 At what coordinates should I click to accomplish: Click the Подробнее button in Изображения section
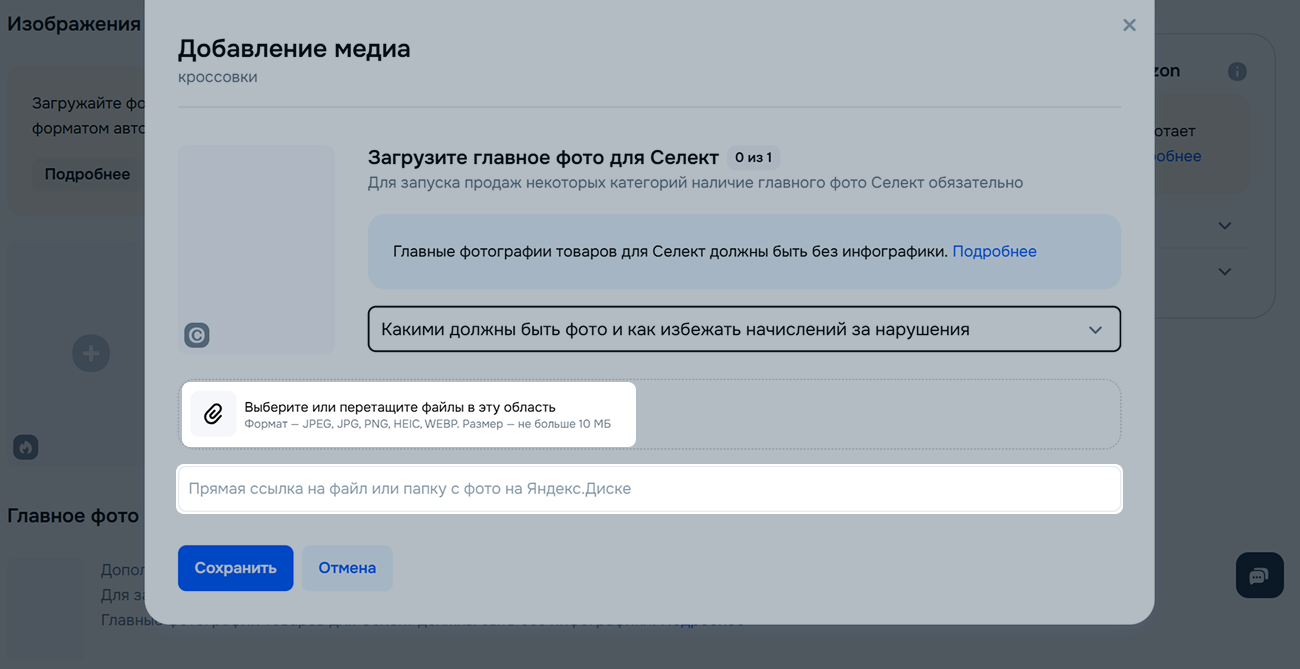pyautogui.click(x=87, y=174)
